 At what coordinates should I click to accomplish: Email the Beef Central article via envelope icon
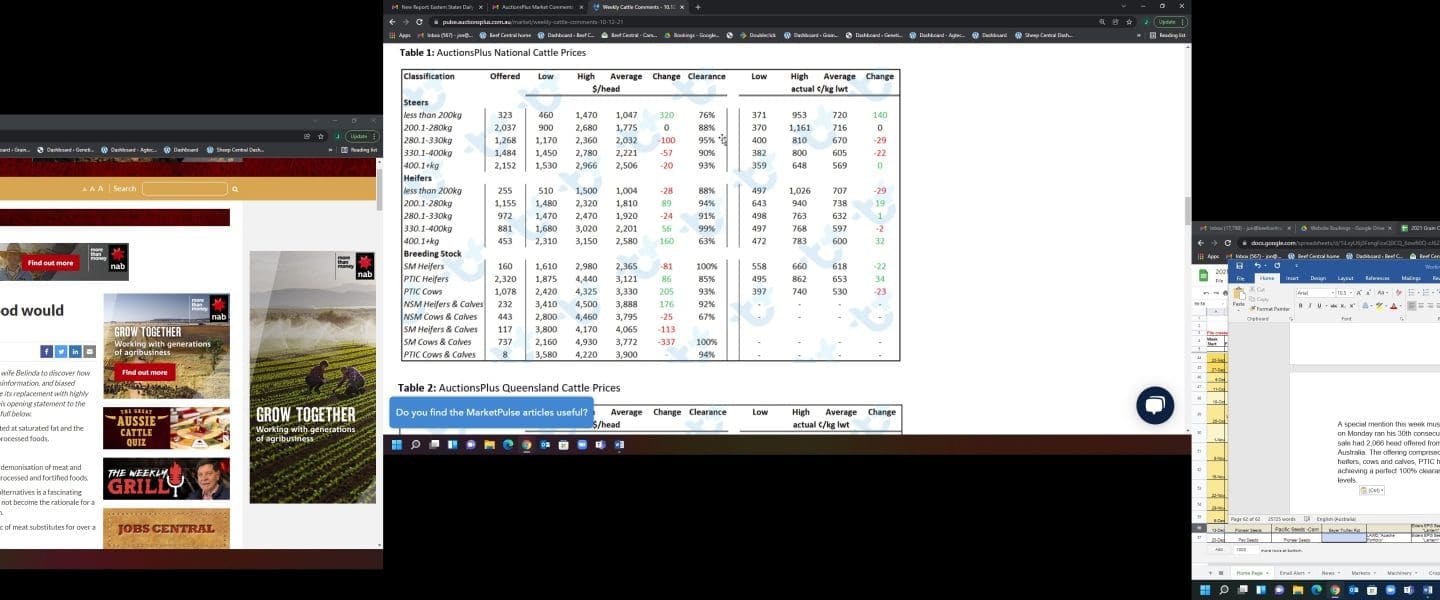click(x=90, y=351)
